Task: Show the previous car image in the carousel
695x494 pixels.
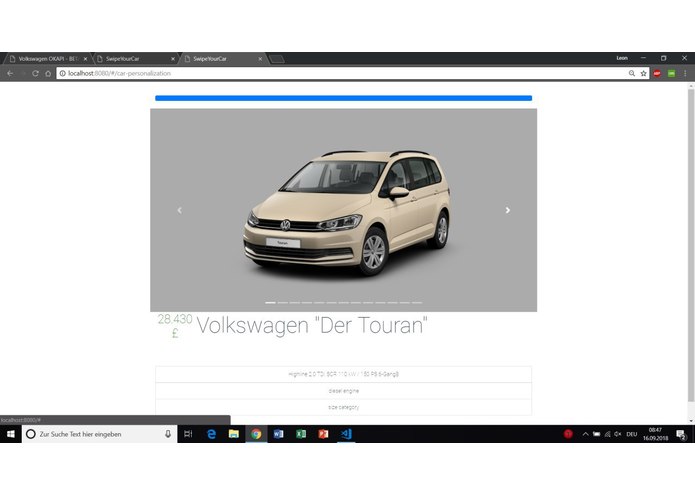Action: (x=180, y=210)
